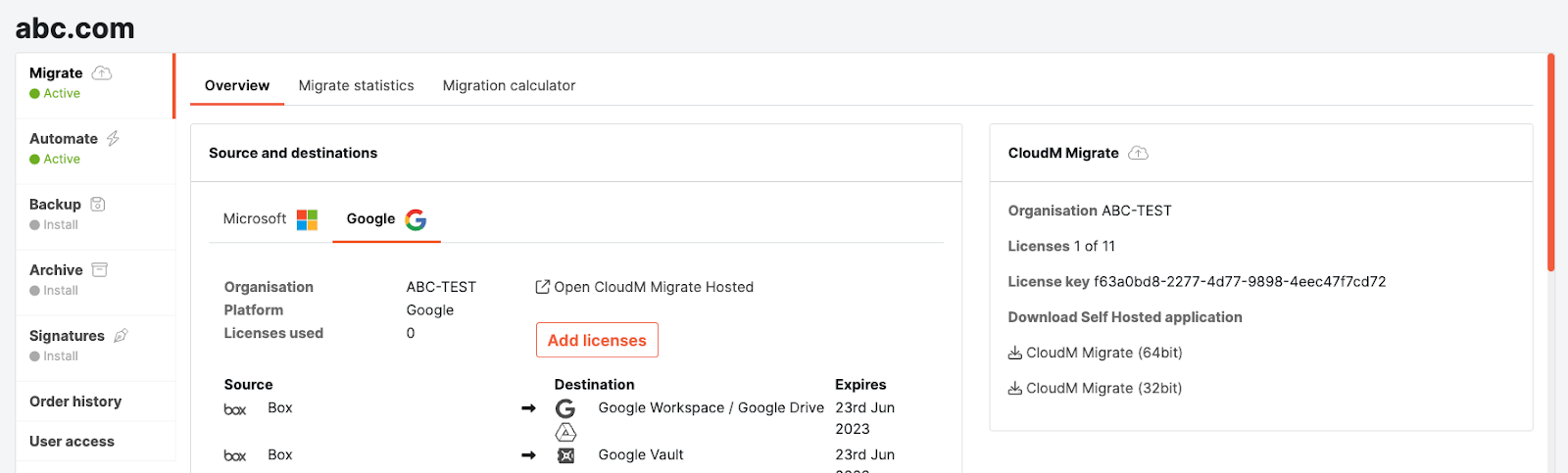This screenshot has width=1568, height=473.
Task: Click the license key f63a0bd8-2277-4d77-9898-4eec47f7cd72
Action: point(1240,282)
